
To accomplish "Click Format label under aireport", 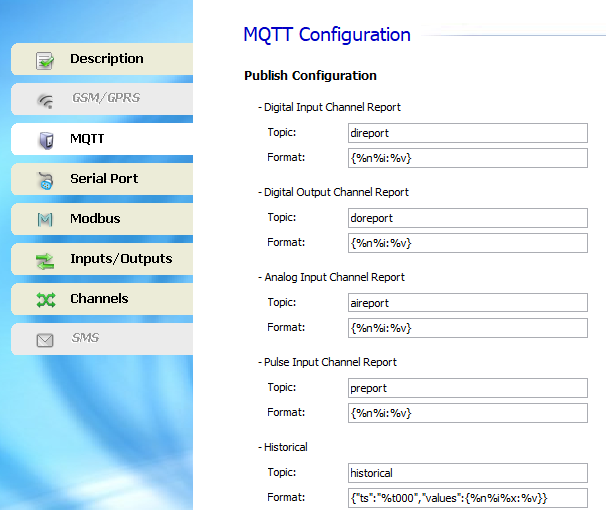I will [x=286, y=327].
